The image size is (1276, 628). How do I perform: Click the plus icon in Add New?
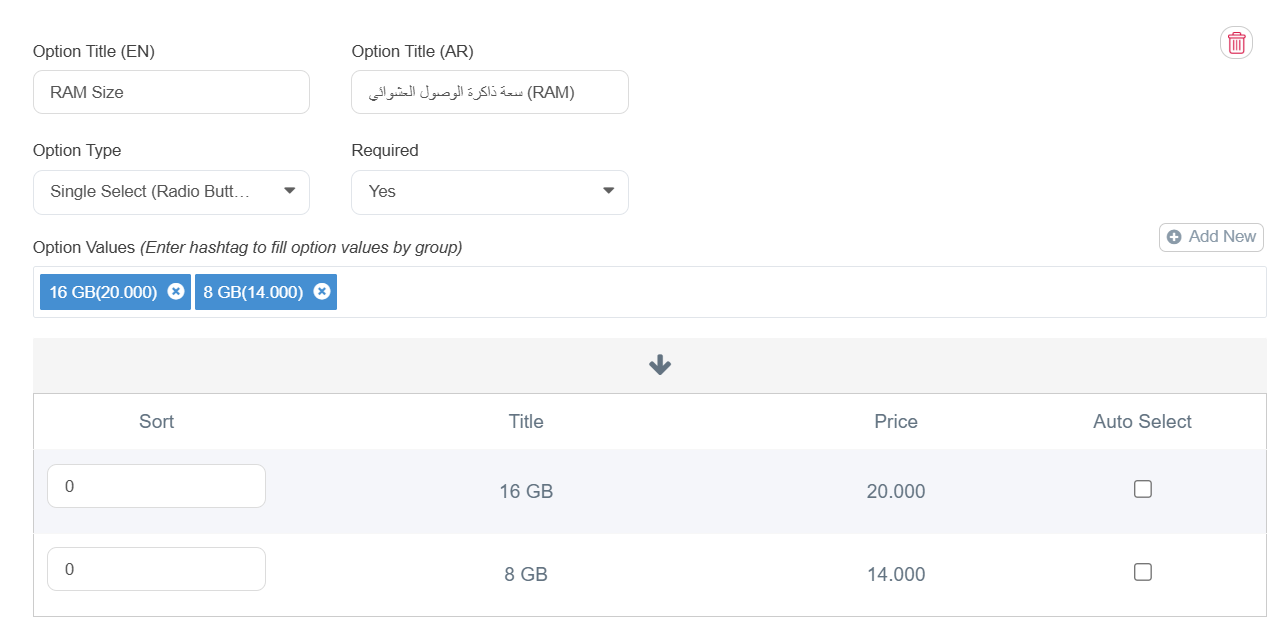click(x=1174, y=237)
